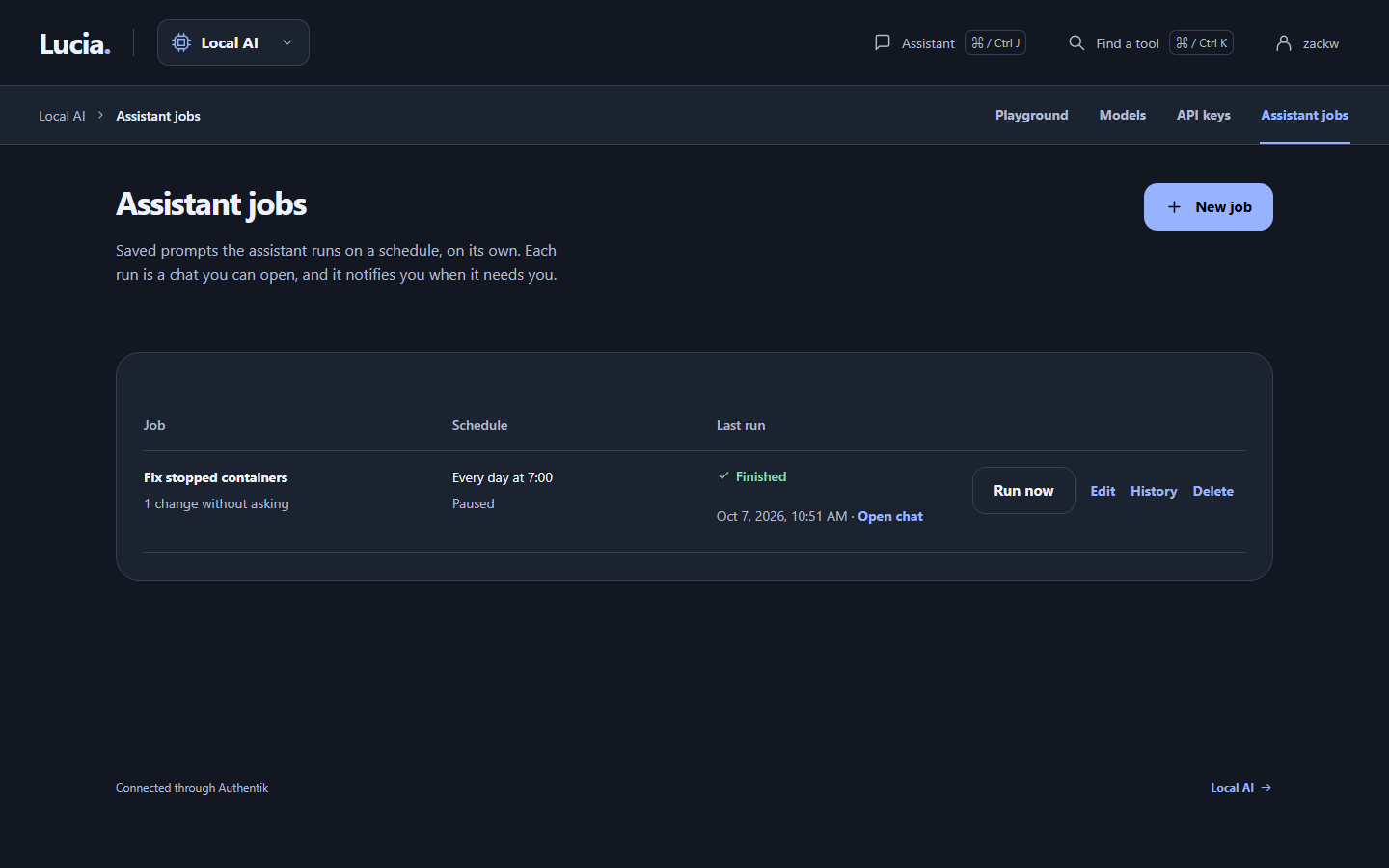This screenshot has height=868, width=1389.
Task: Delete the Fix stopped containers job
Action: tap(1213, 491)
